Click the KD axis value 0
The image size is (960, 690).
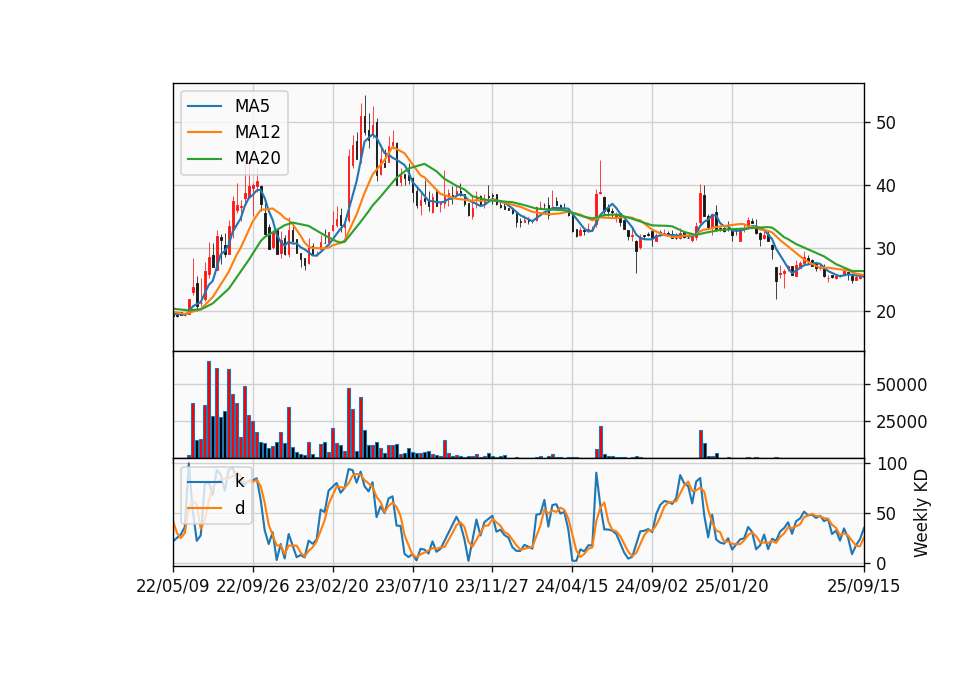881,564
